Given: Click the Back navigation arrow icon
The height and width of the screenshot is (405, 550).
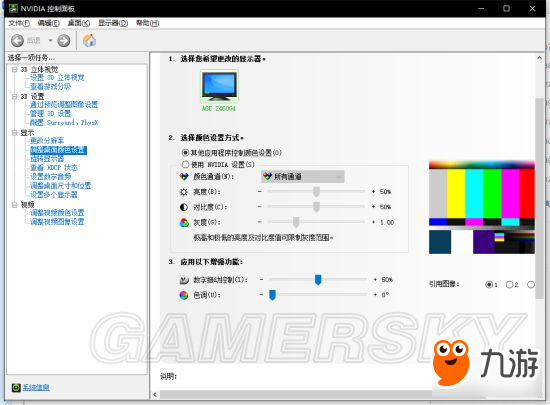Looking at the screenshot, I should 17,41.
